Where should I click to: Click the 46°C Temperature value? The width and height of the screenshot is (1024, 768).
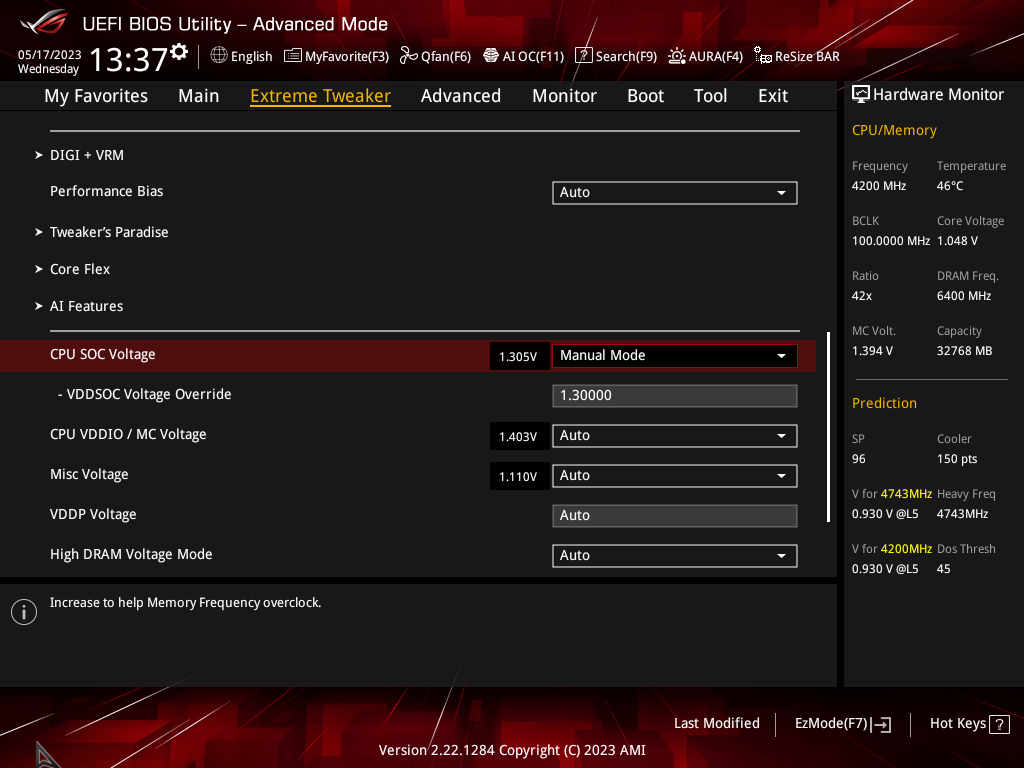coord(950,186)
